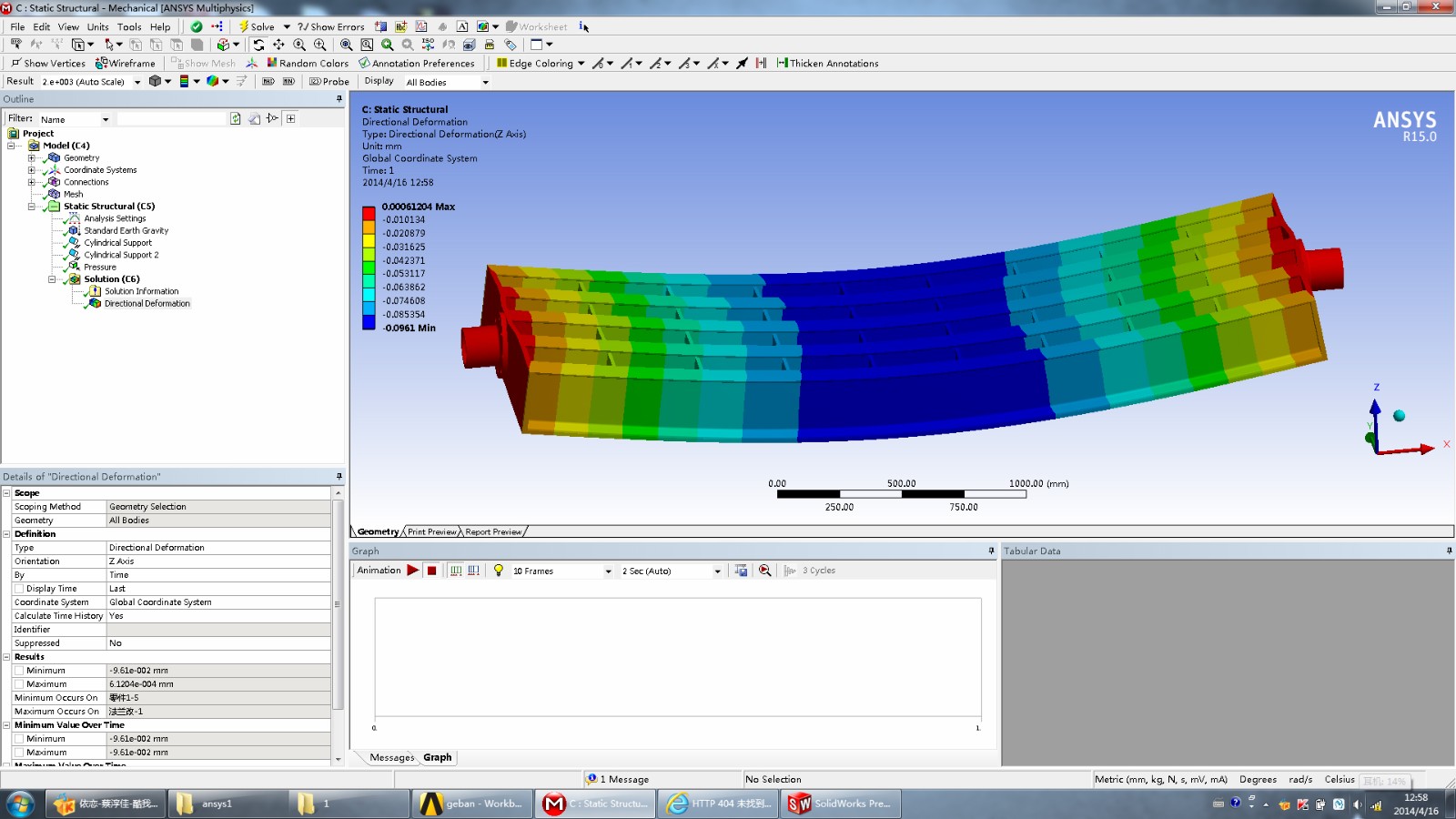Viewport: 1456px width, 819px height.
Task: Open SolidWorks from the taskbar
Action: click(839, 804)
